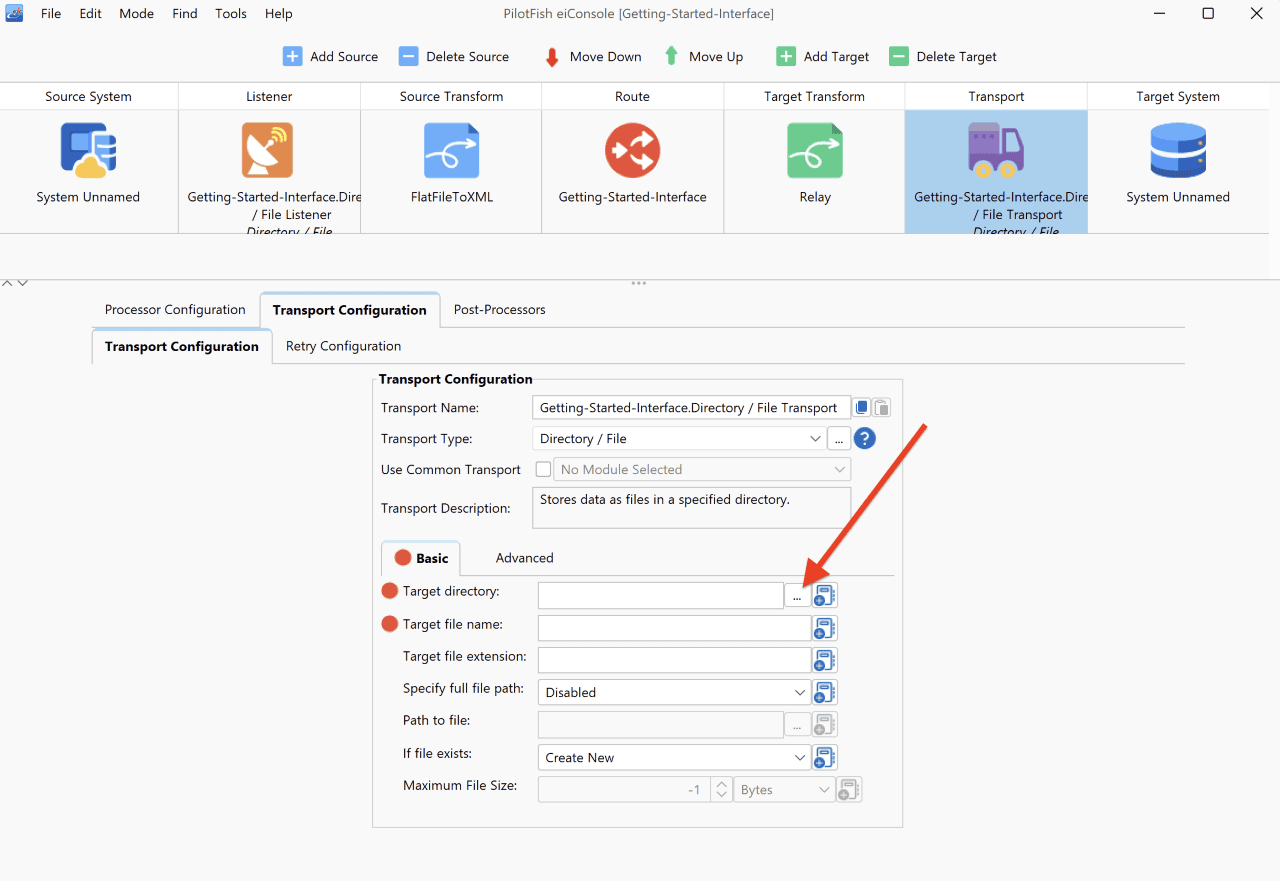Click the Source System column header
This screenshot has width=1280, height=881.
pyautogui.click(x=89, y=96)
